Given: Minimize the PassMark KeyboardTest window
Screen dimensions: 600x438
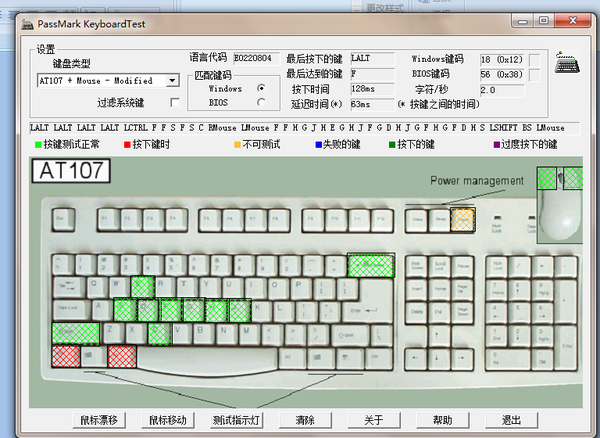Looking at the screenshot, I should click(523, 21).
